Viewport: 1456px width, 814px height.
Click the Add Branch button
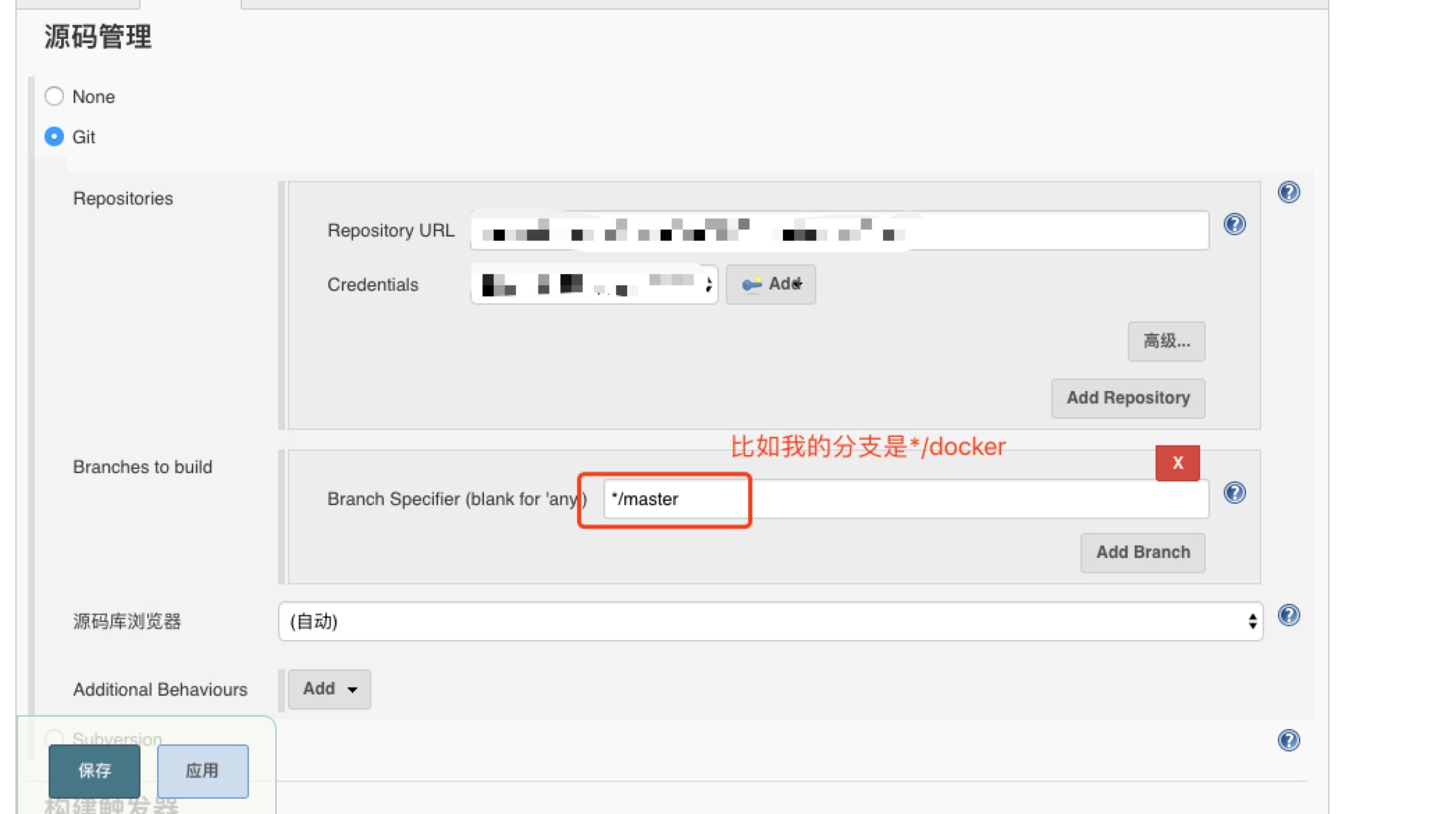tap(1144, 552)
